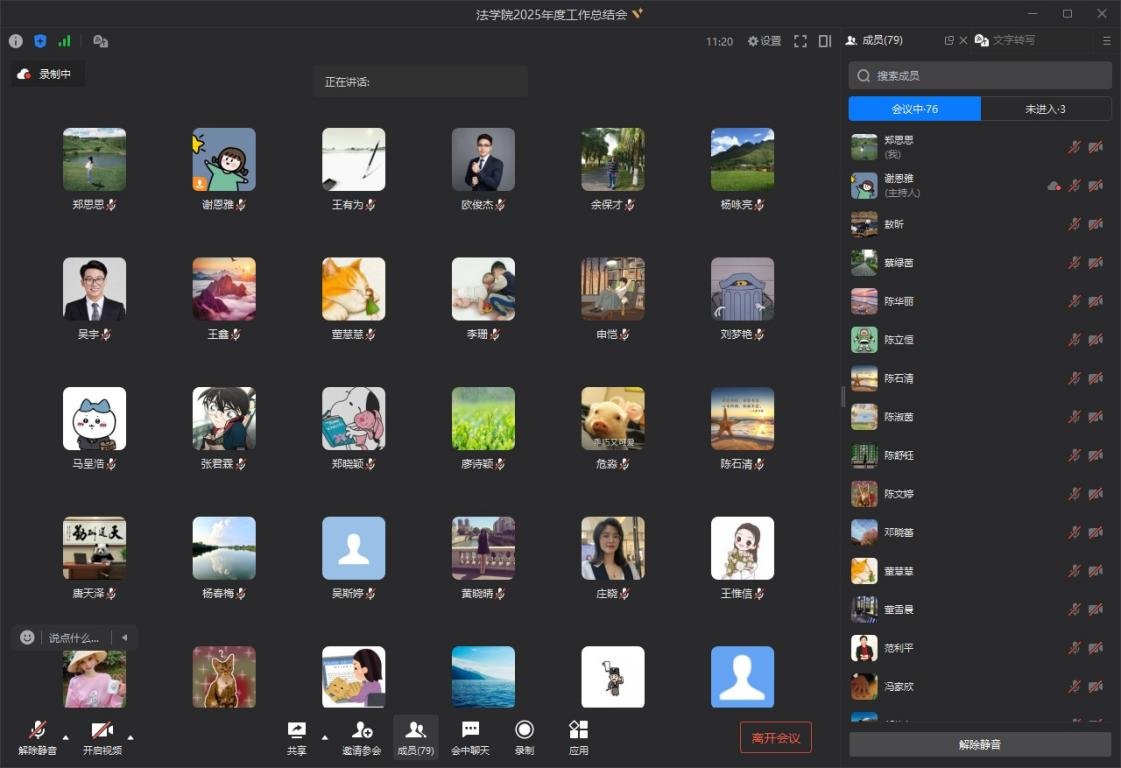Enter full screen mode via the top icon
The height and width of the screenshot is (768, 1121).
[800, 42]
